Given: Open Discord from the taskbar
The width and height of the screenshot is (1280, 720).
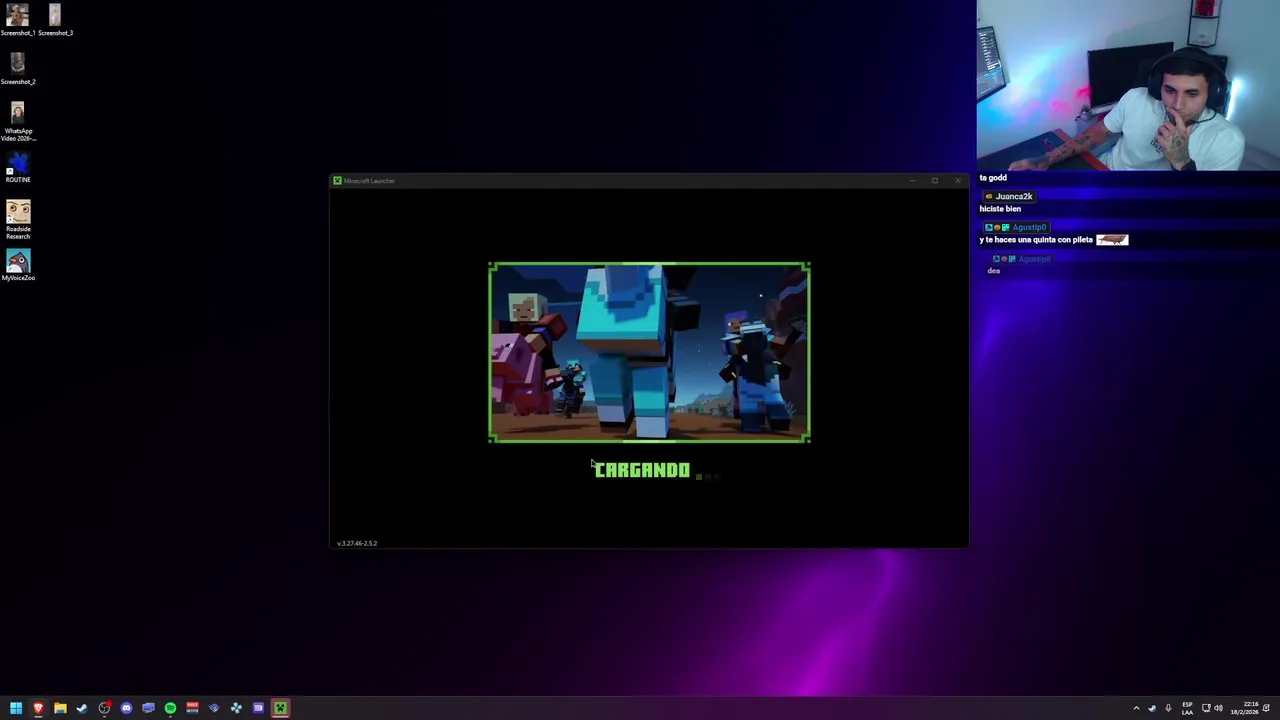Looking at the screenshot, I should click(x=126, y=708).
